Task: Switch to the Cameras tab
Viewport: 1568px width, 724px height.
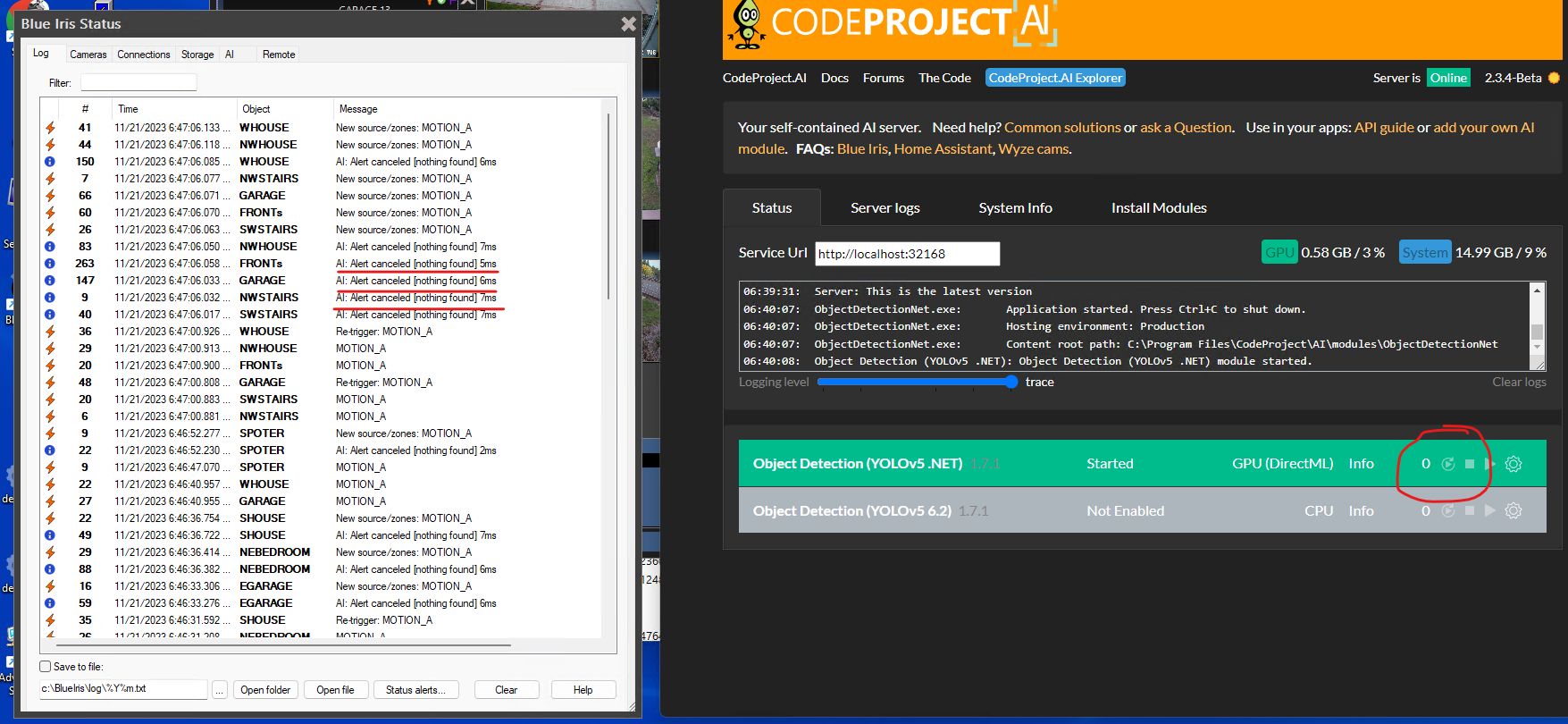Action: pos(88,55)
